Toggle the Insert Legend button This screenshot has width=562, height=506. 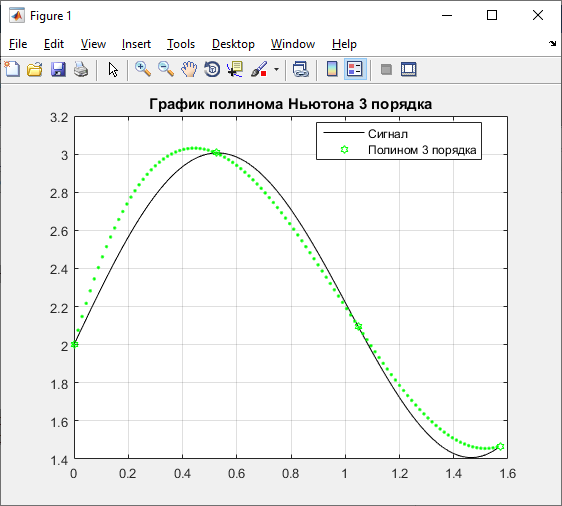pyautogui.click(x=355, y=69)
